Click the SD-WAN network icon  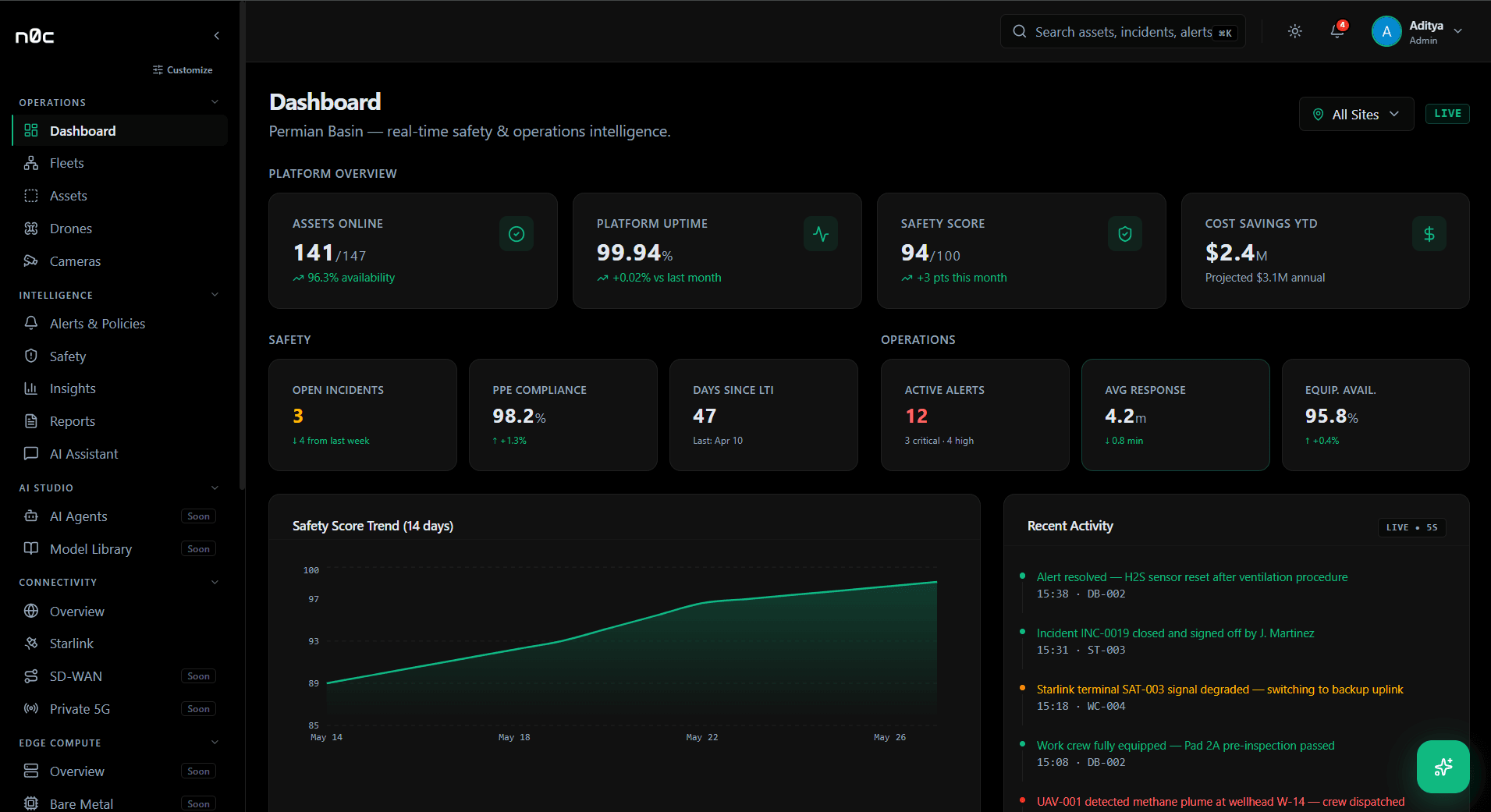(x=31, y=676)
